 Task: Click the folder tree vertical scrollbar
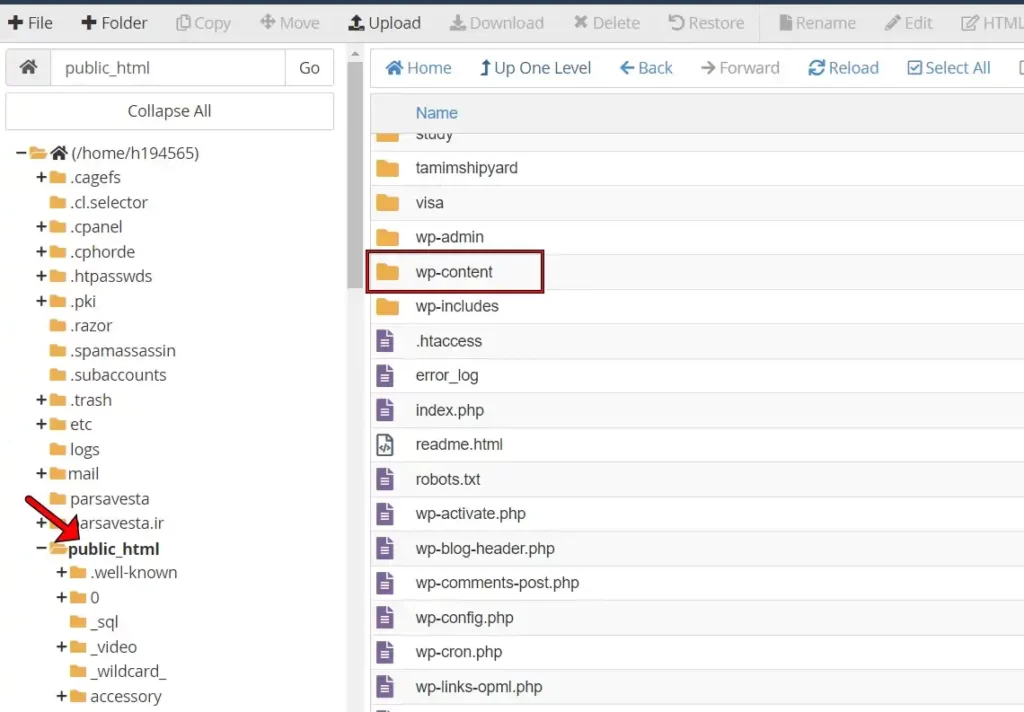click(x=355, y=175)
